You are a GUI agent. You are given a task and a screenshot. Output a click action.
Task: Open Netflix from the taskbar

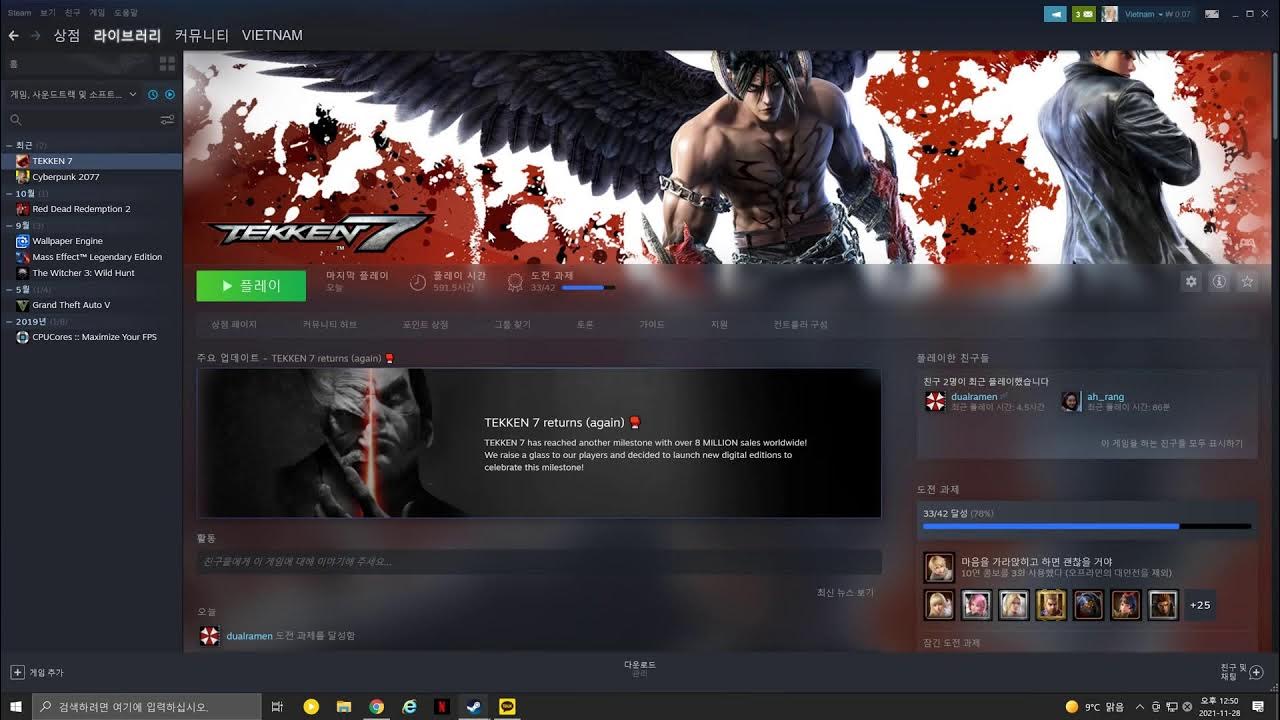tap(442, 706)
